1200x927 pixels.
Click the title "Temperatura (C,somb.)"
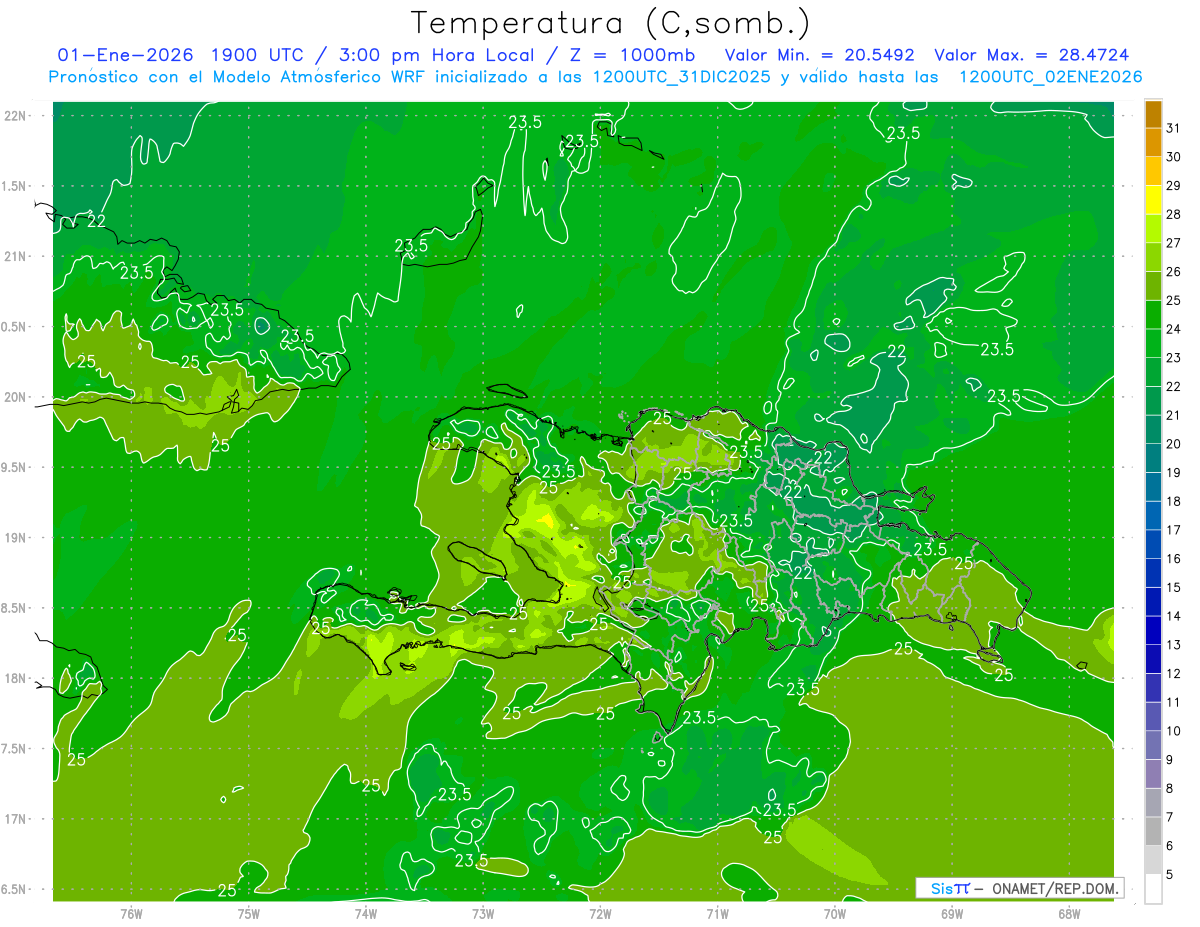(x=611, y=23)
